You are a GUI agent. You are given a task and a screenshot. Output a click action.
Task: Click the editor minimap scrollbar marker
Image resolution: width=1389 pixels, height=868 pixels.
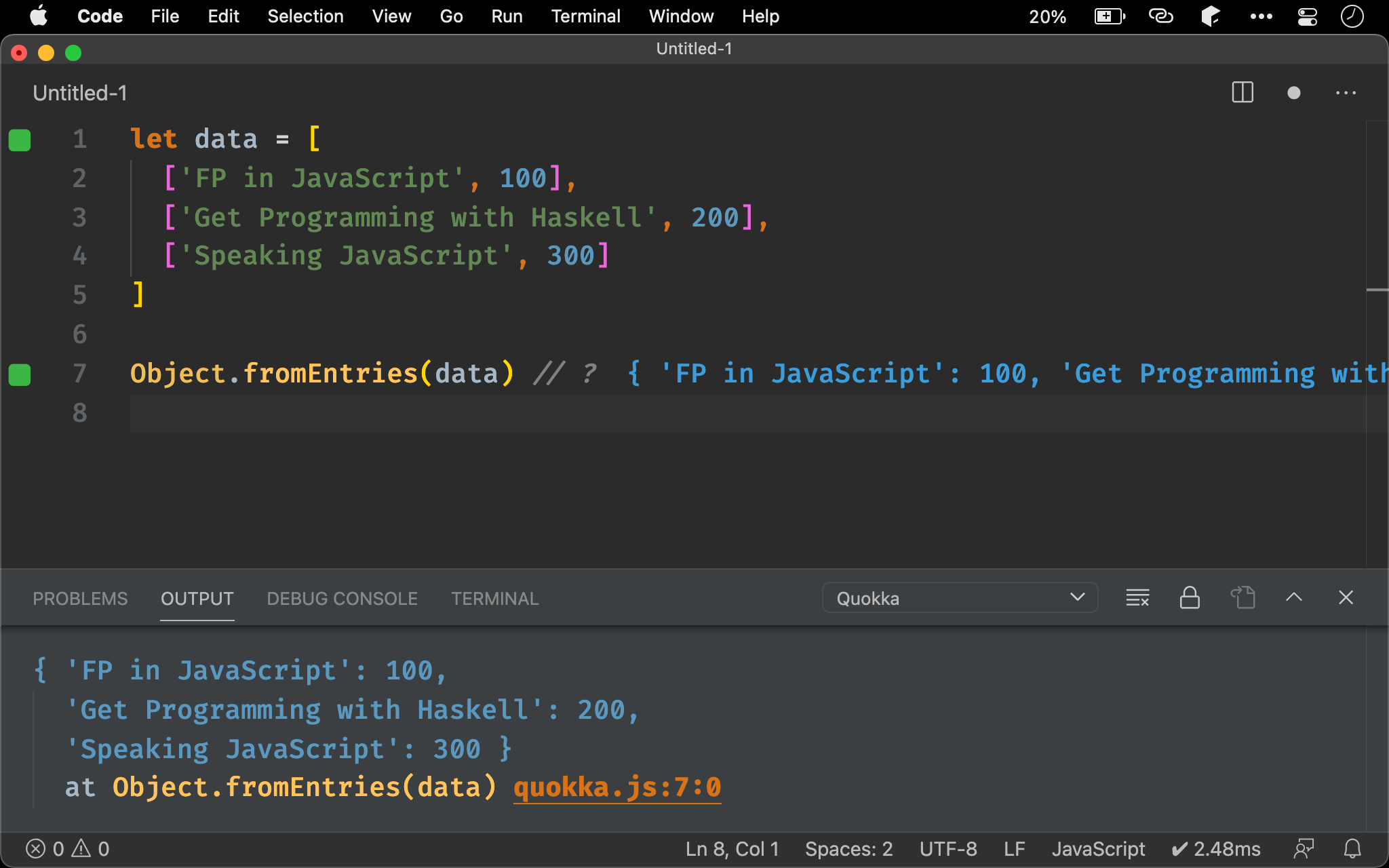(x=1377, y=290)
